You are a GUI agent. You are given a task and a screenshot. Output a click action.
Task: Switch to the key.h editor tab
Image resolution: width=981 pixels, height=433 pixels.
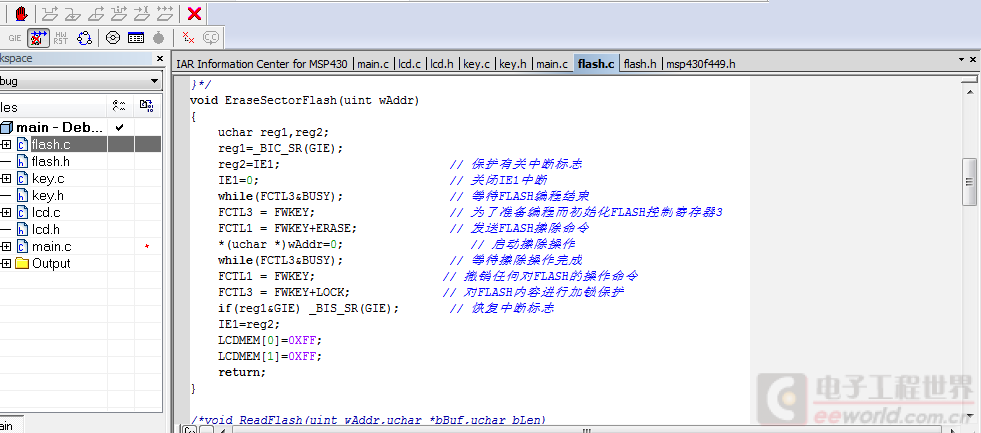point(512,64)
